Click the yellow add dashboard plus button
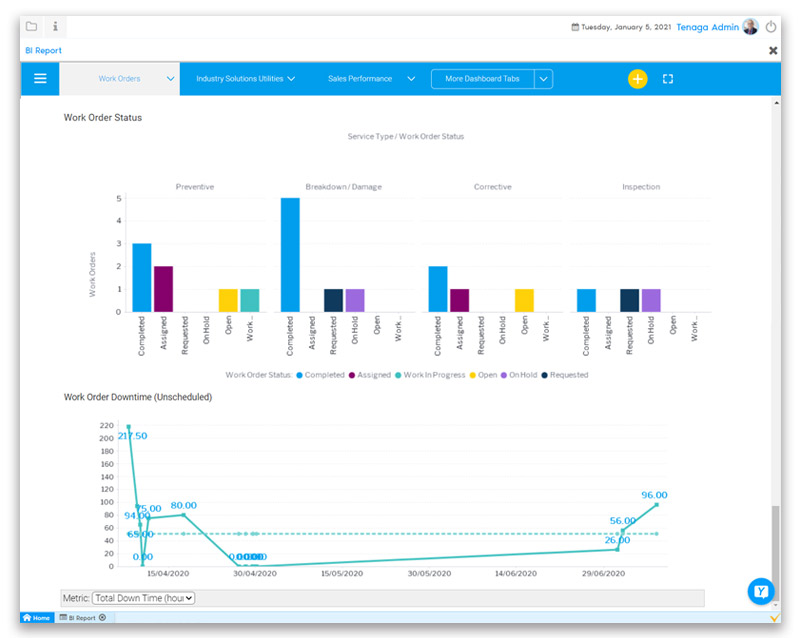The image size is (800, 638). tap(637, 79)
